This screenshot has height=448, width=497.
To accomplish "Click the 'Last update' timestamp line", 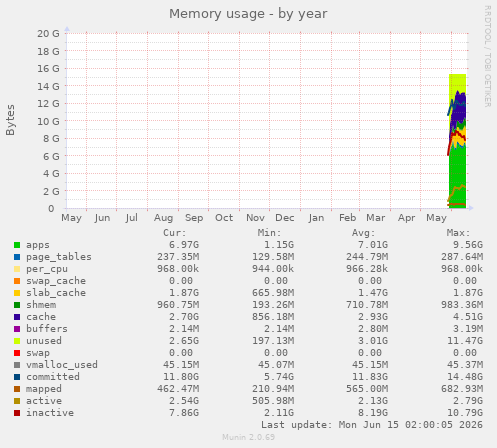I will click(372, 425).
